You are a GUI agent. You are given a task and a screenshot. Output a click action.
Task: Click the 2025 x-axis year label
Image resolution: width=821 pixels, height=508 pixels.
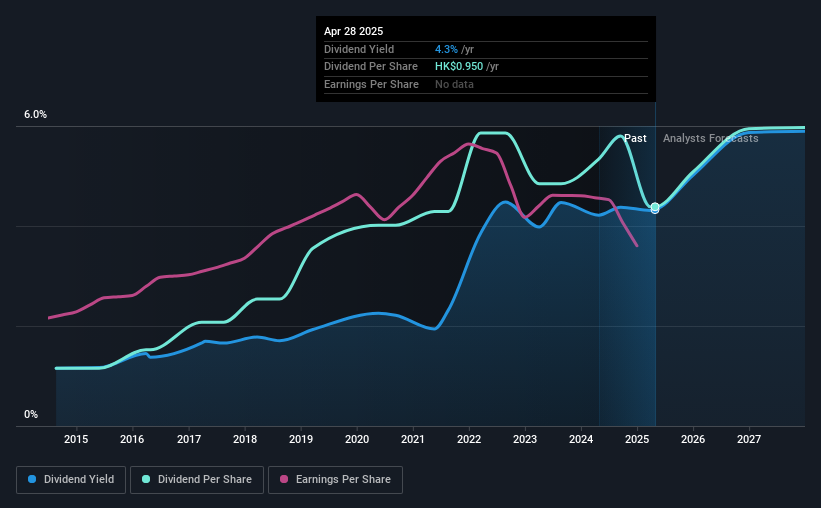point(637,439)
